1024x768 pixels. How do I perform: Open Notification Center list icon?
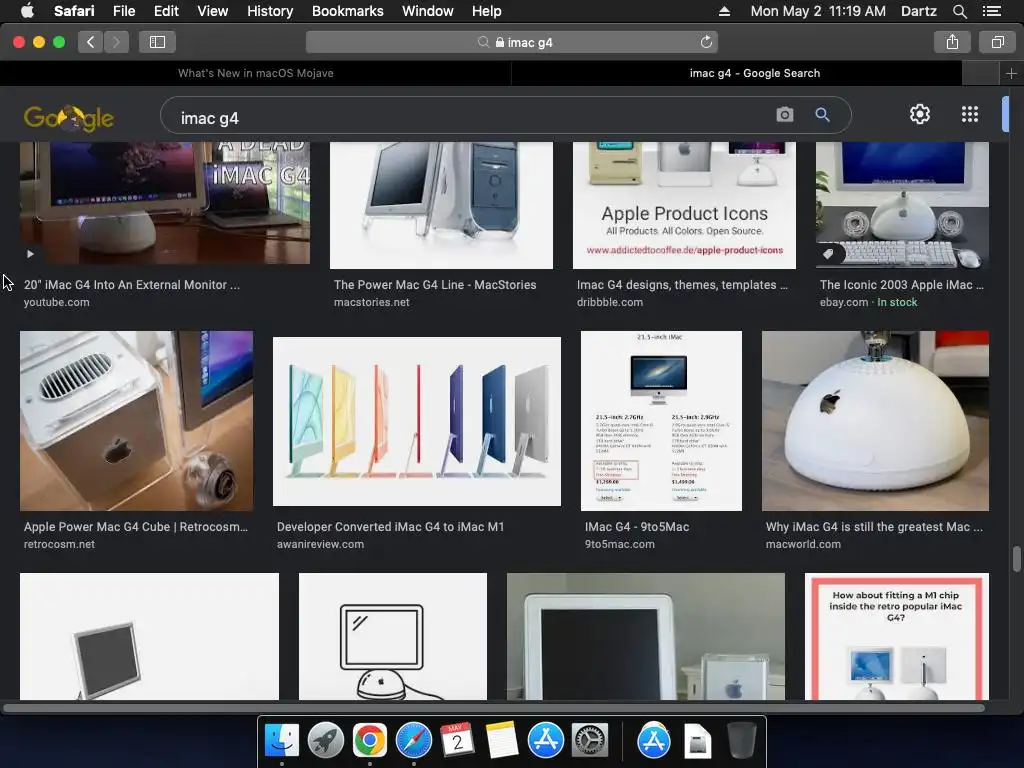tap(991, 11)
